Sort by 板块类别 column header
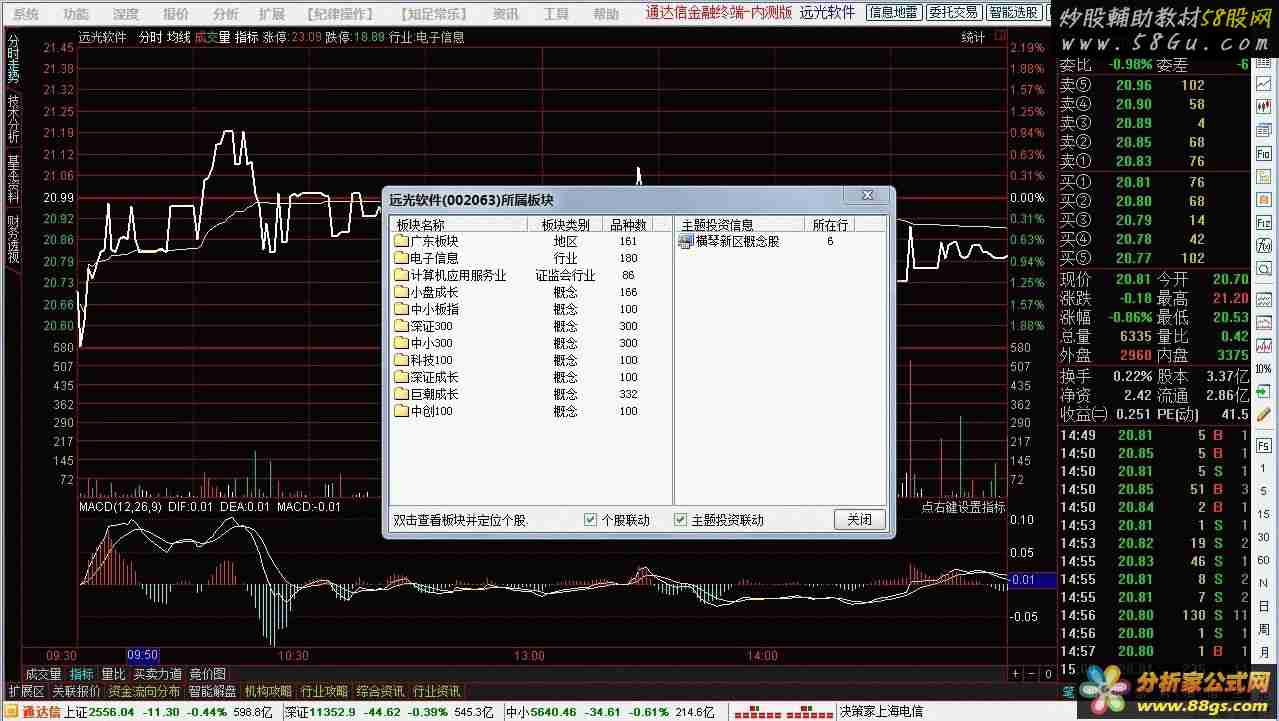1279x721 pixels. (565, 225)
